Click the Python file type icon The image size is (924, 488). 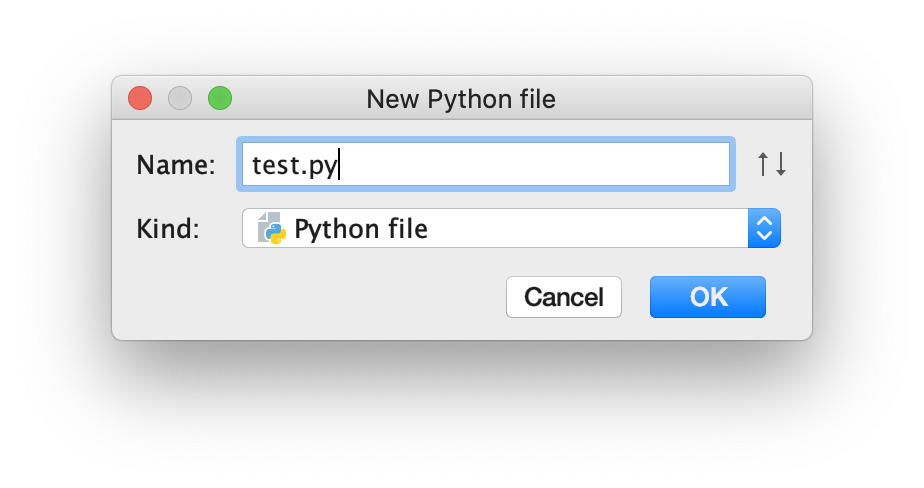click(271, 228)
